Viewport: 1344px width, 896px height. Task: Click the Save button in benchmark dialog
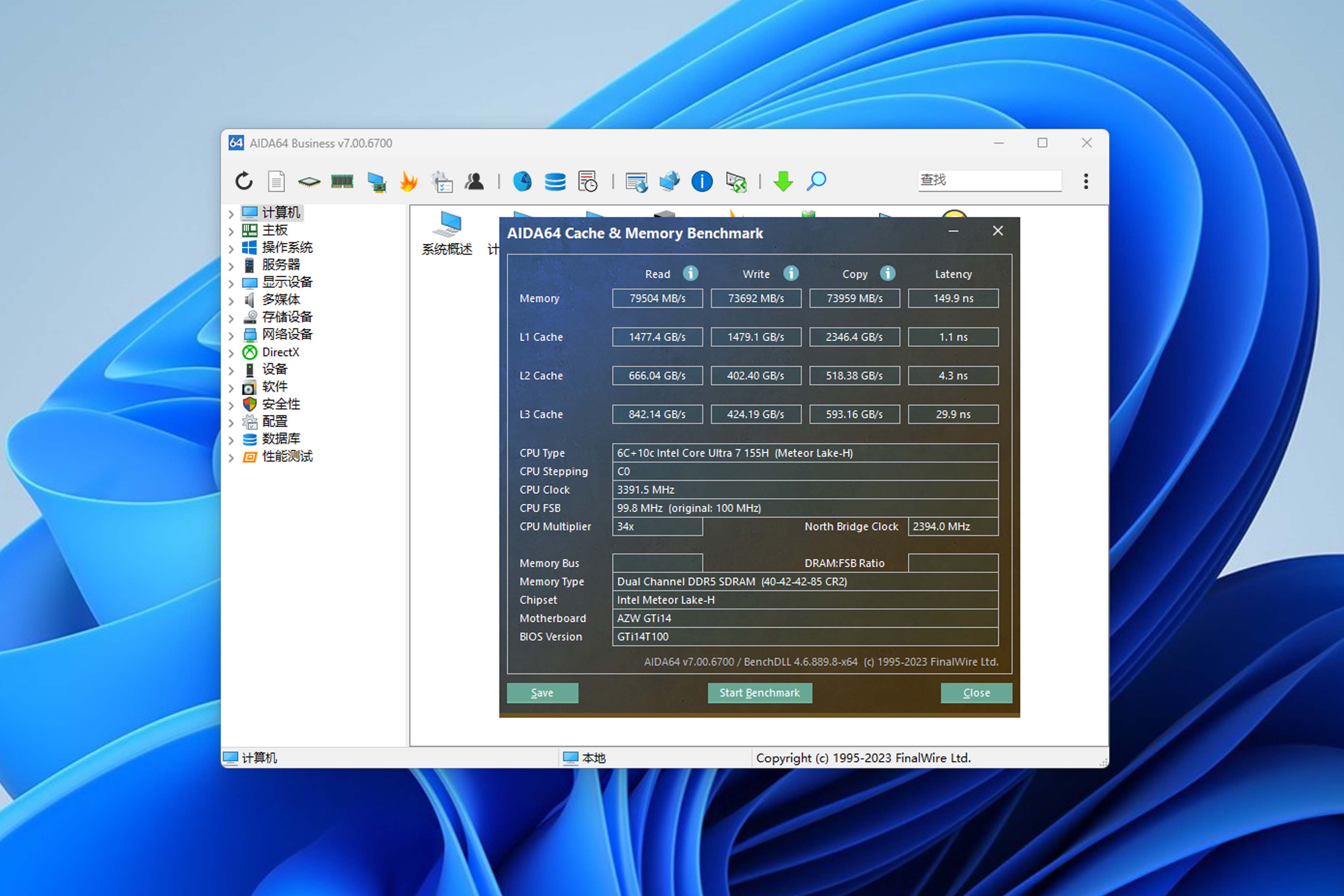tap(542, 692)
